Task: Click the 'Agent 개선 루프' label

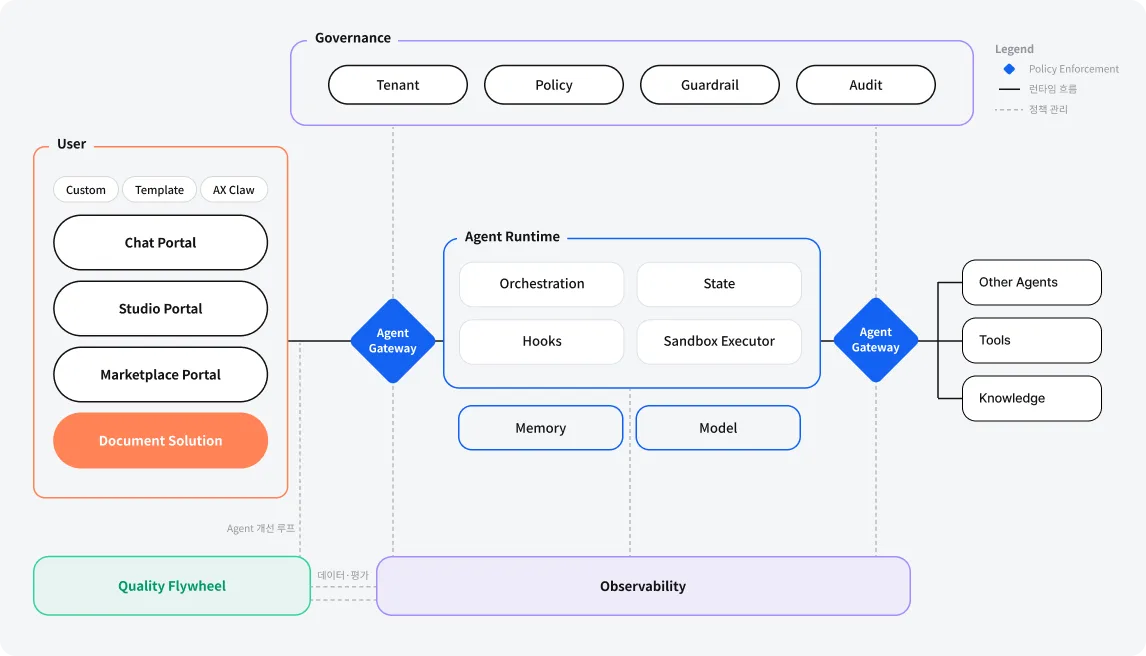Action: pos(261,528)
